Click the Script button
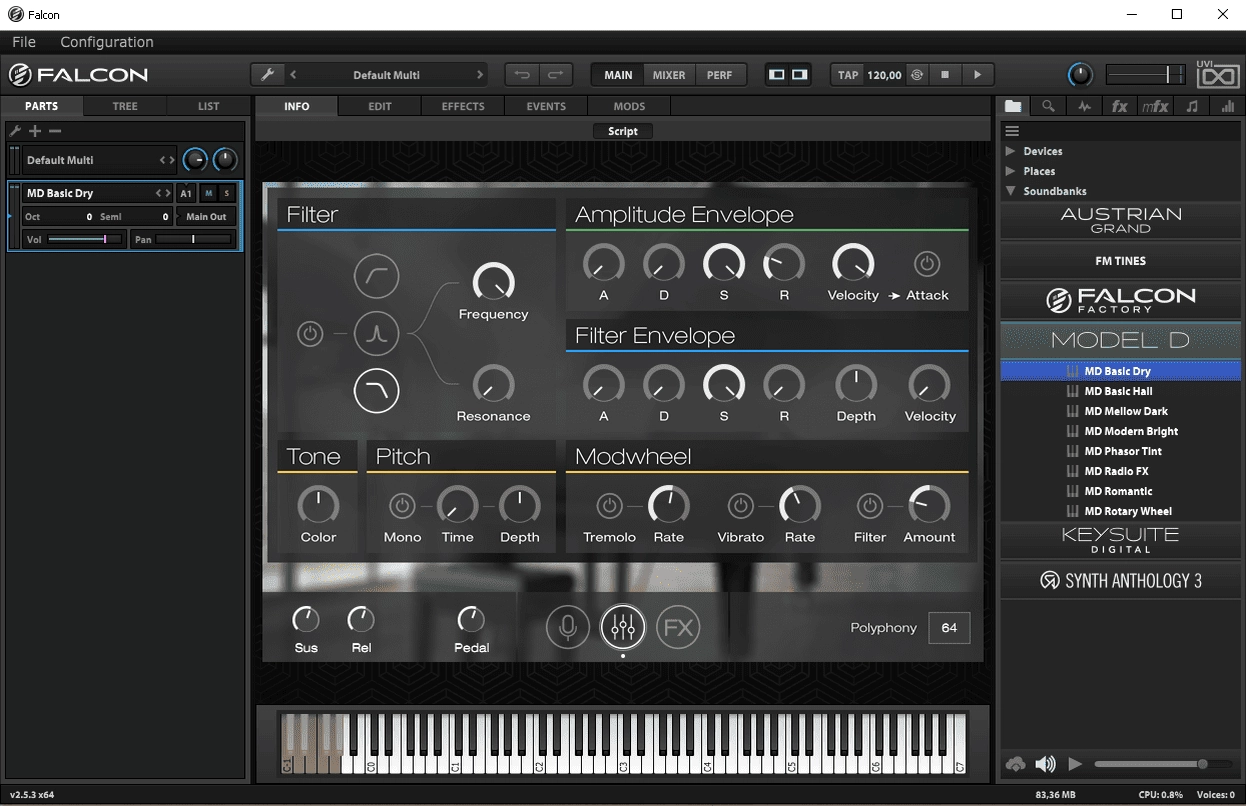The height and width of the screenshot is (806, 1246). click(623, 131)
